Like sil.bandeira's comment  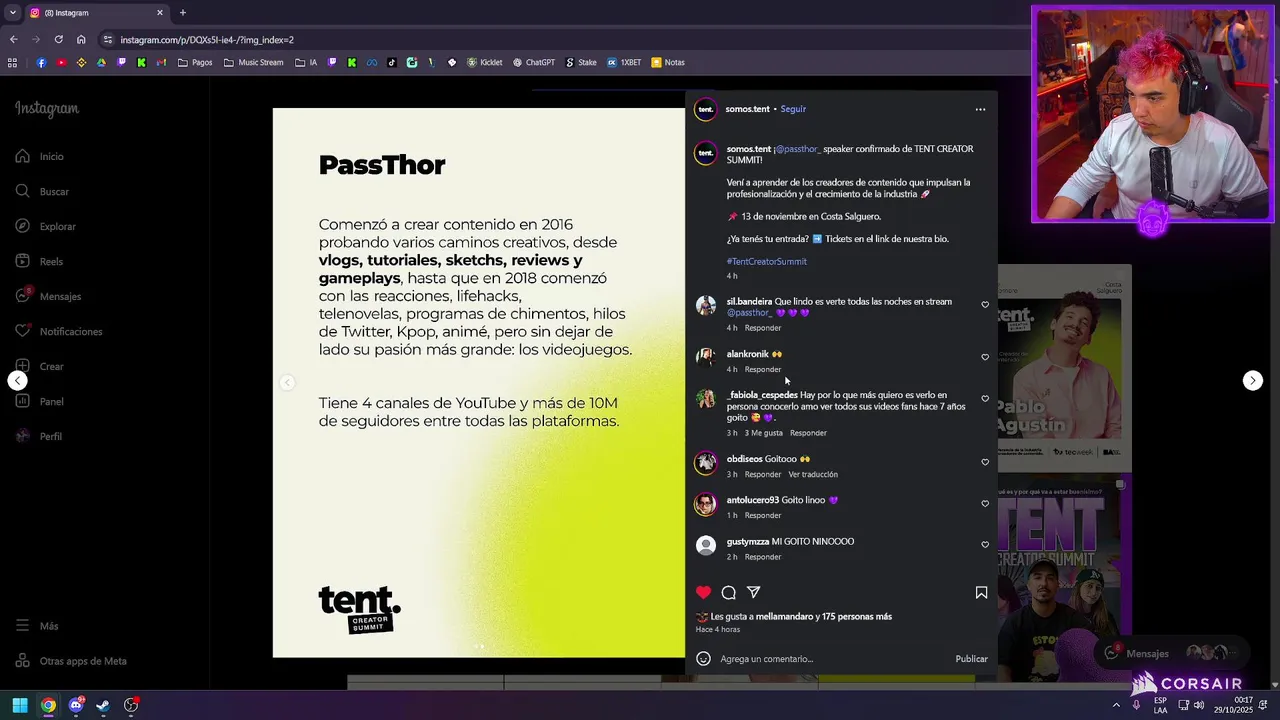click(x=985, y=305)
